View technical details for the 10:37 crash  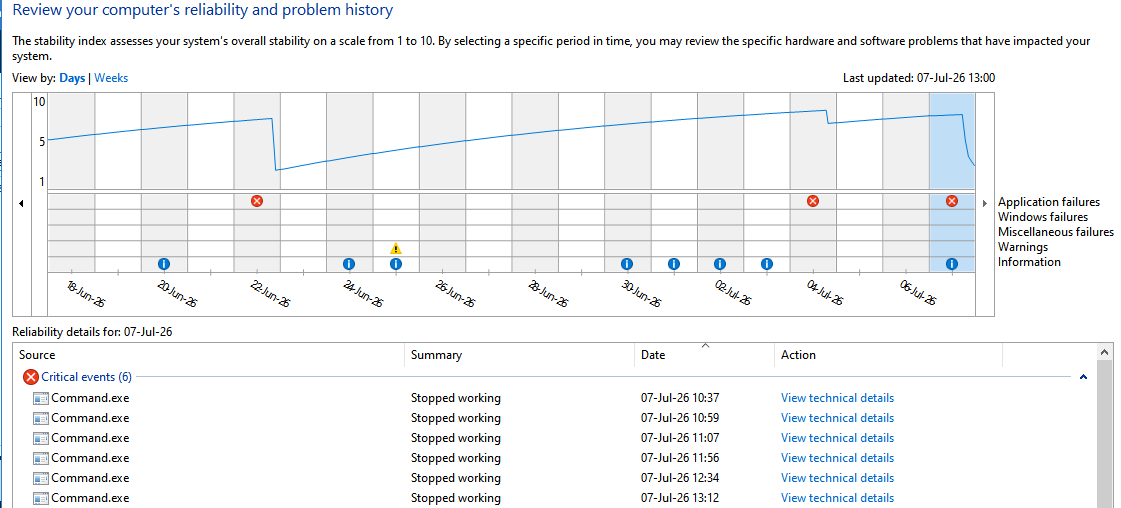point(837,398)
